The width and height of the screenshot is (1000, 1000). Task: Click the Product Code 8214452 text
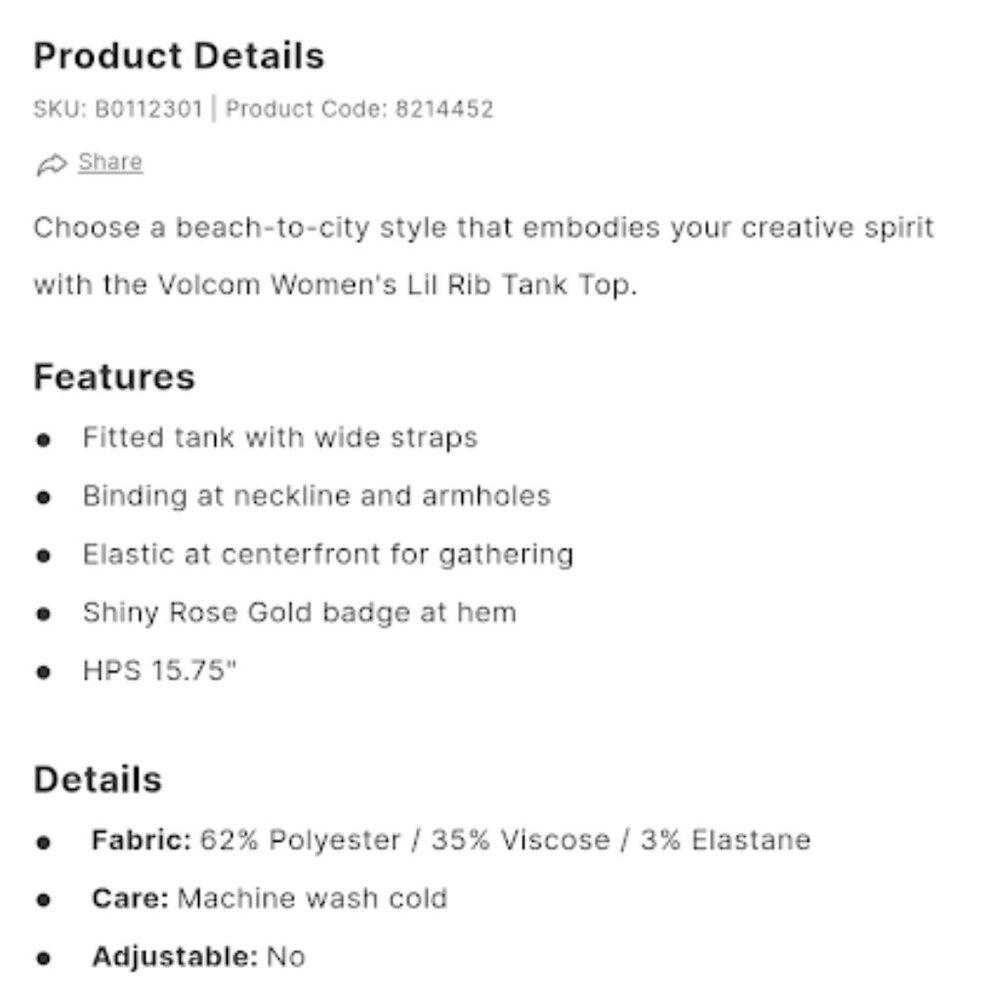pyautogui.click(x=360, y=109)
